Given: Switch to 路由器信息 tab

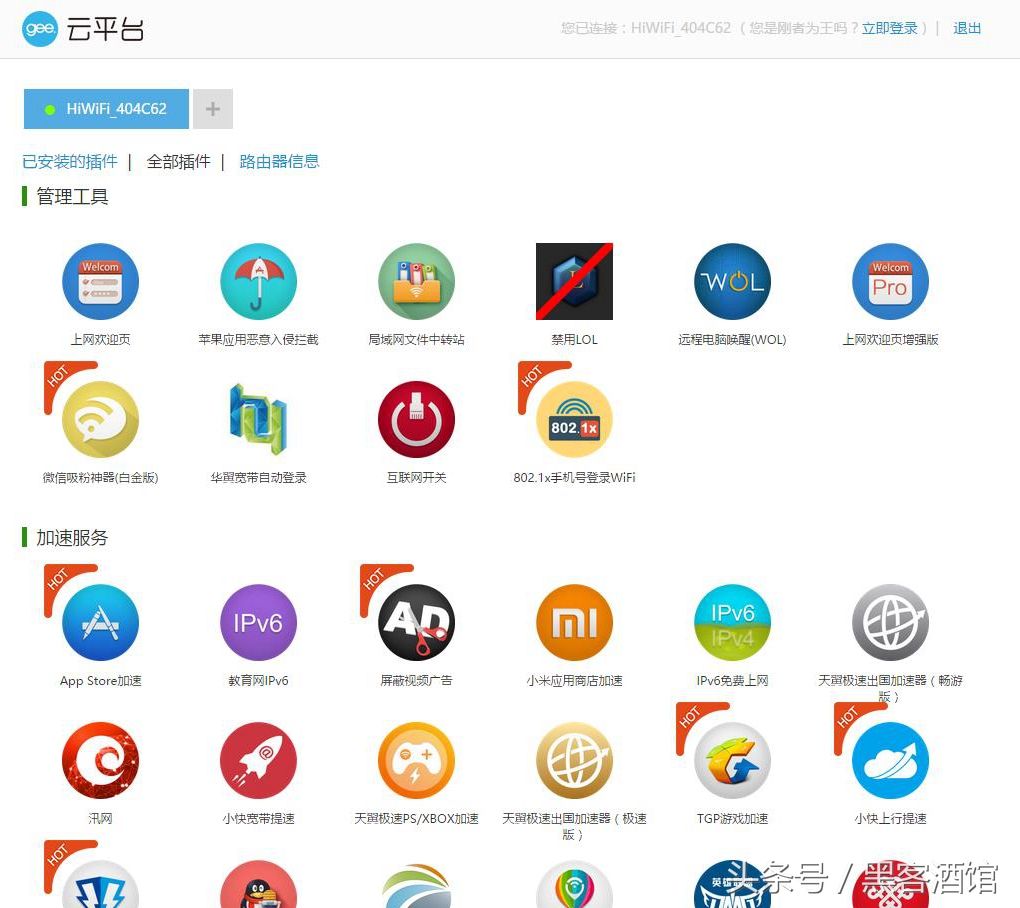Looking at the screenshot, I should pyautogui.click(x=279, y=161).
